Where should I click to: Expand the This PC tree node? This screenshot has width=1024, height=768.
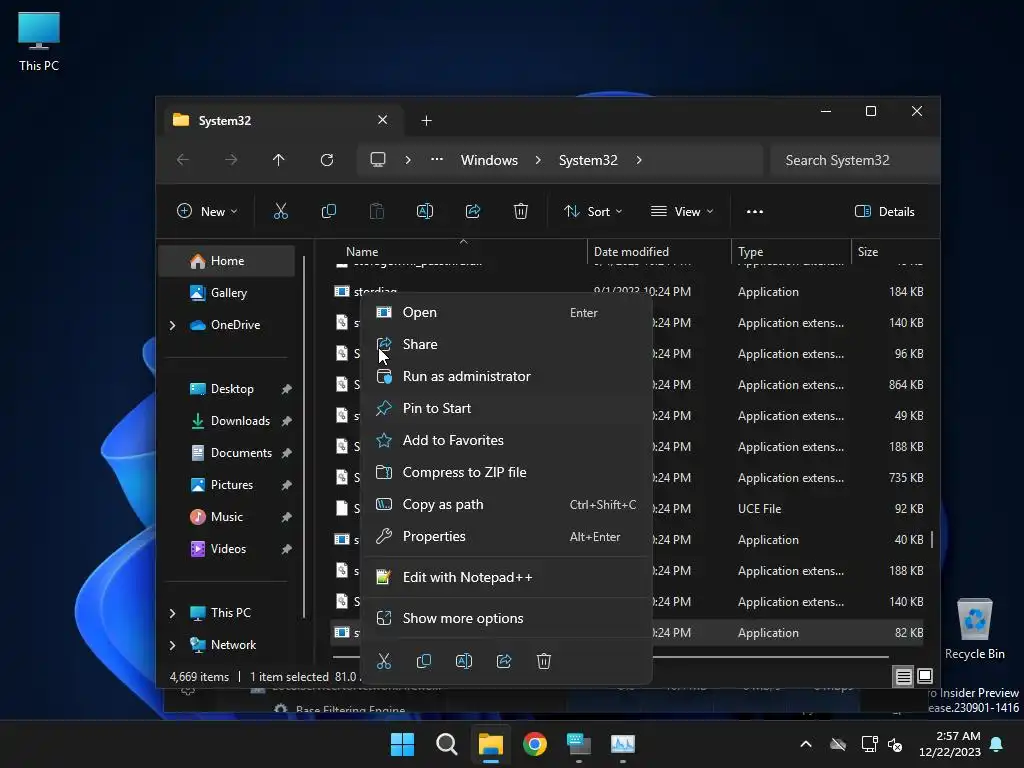tap(172, 613)
